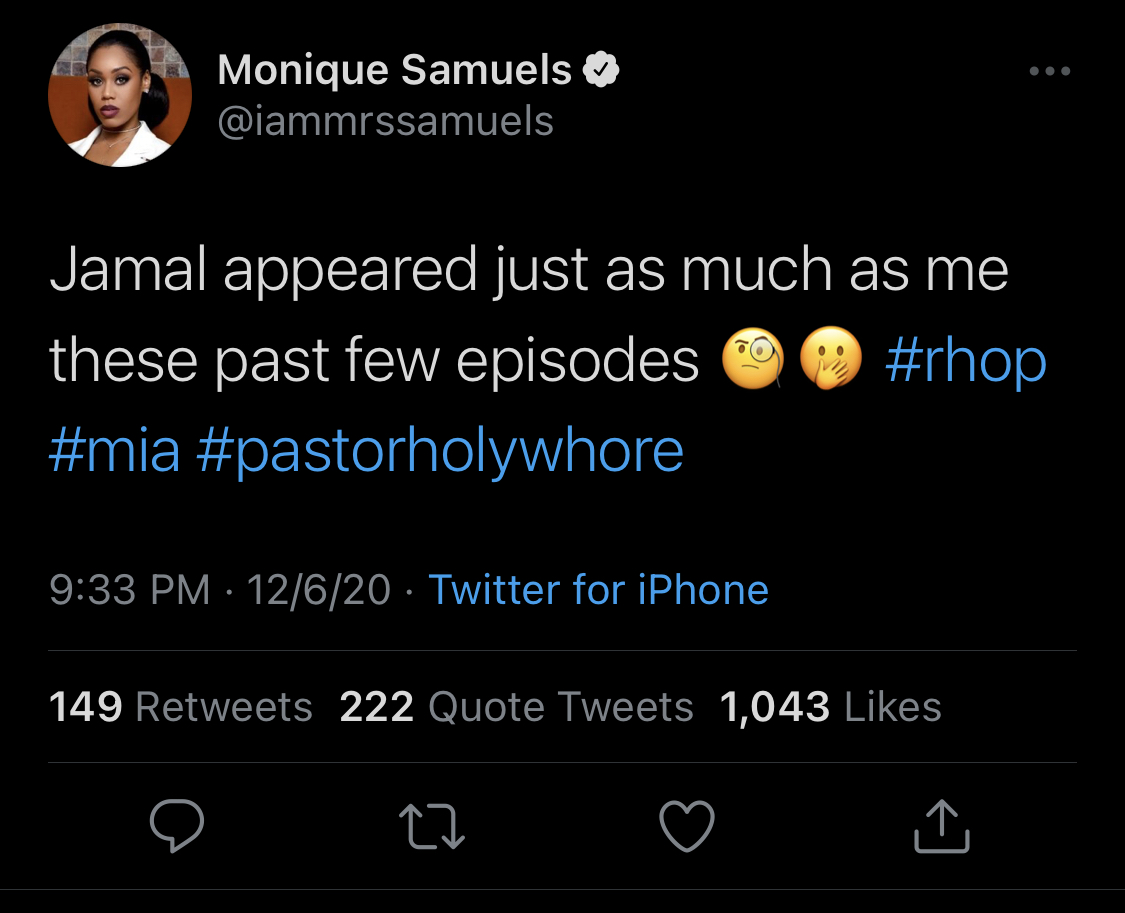View the 222 Quote Tweets list
This screenshot has width=1125, height=913.
click(x=517, y=706)
